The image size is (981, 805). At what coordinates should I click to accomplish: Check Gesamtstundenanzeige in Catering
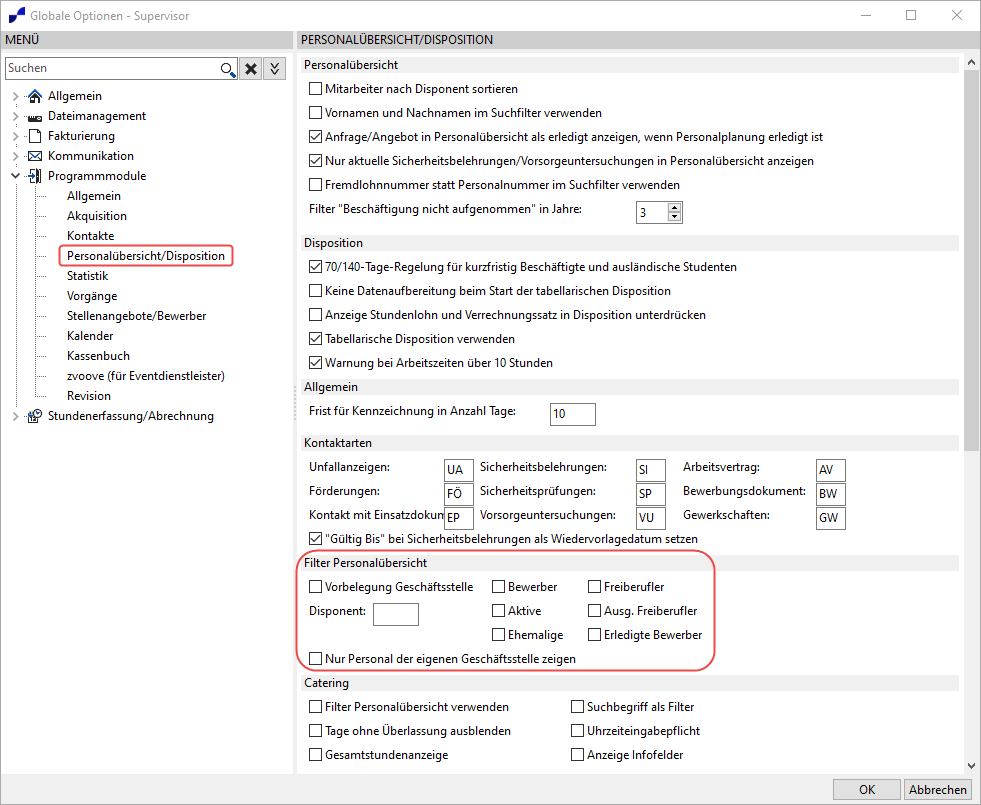tap(315, 755)
